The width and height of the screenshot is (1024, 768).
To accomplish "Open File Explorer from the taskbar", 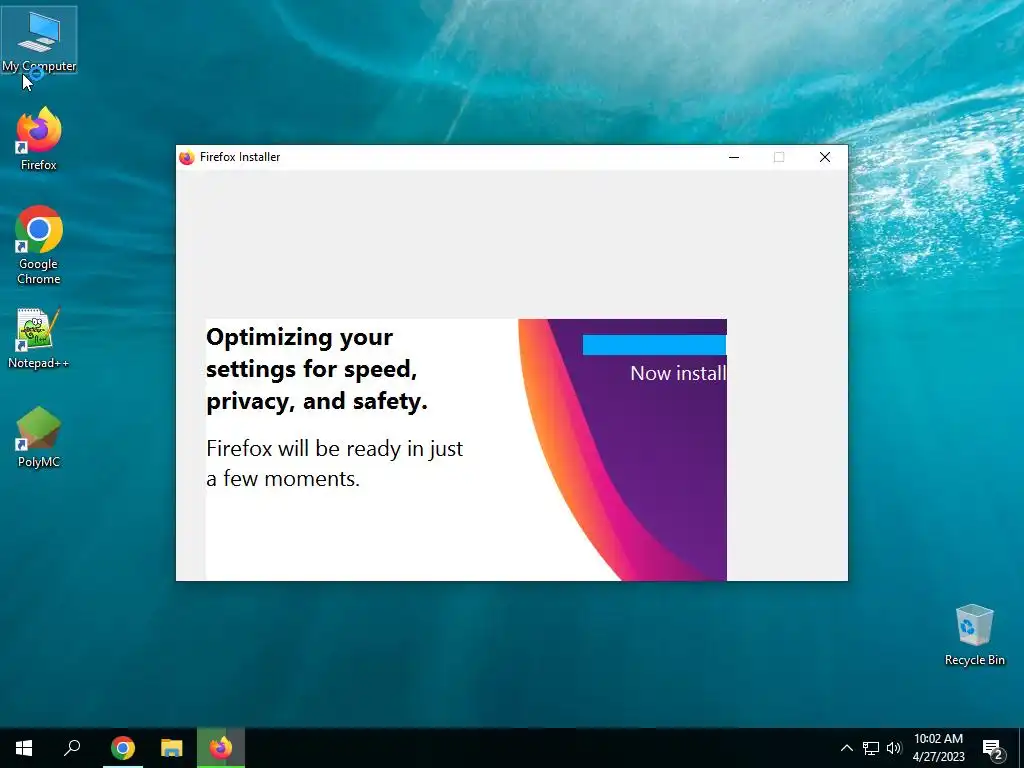I will [172, 748].
